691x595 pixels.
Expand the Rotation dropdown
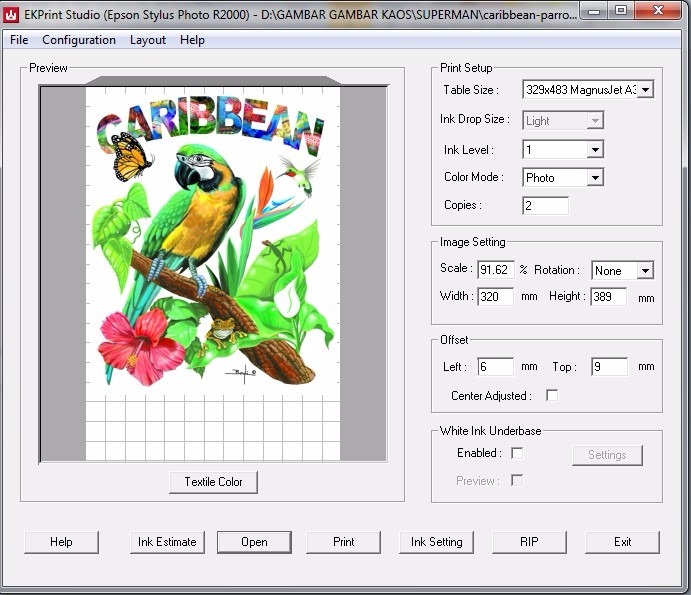tap(645, 270)
